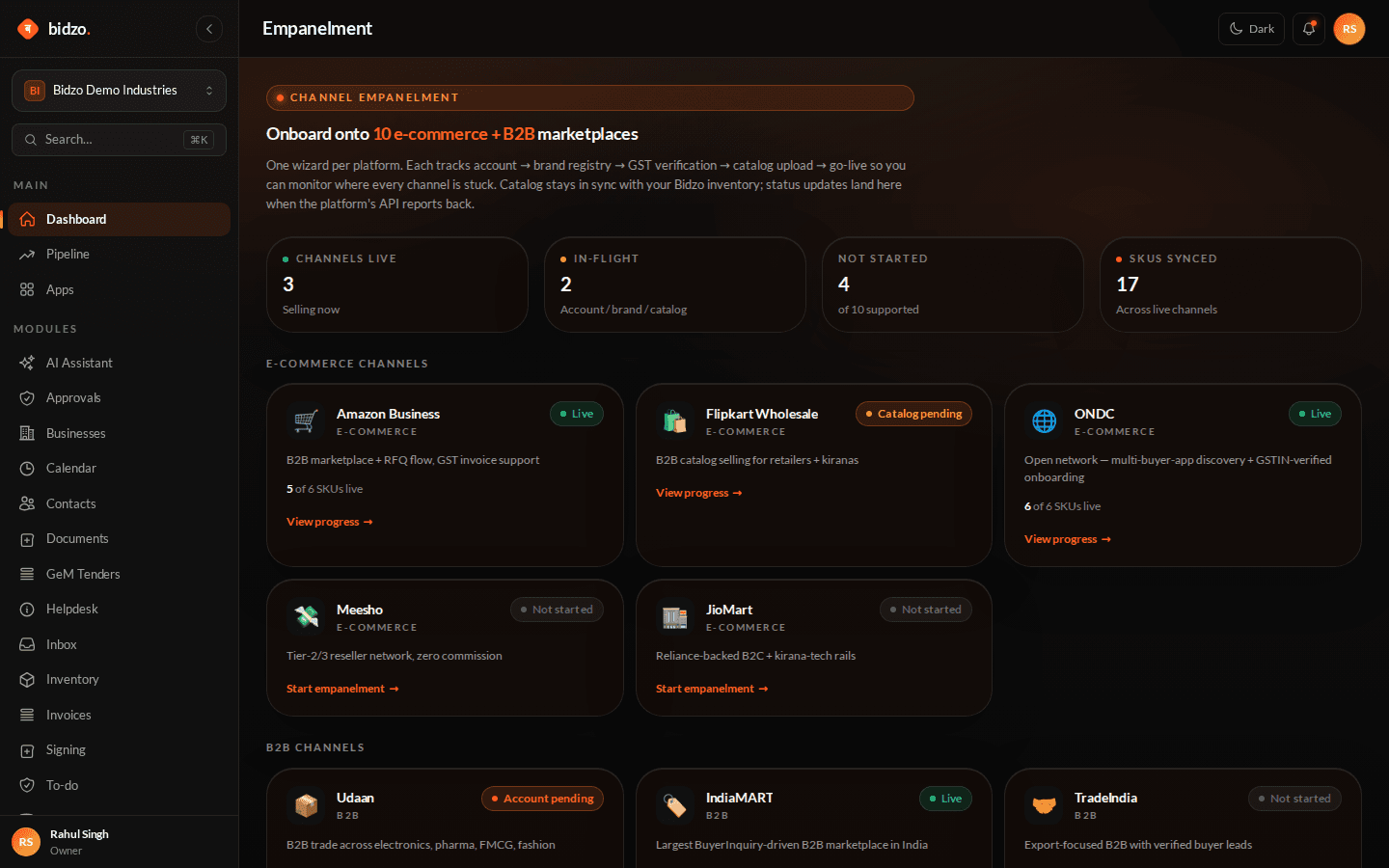The image size is (1389, 868).
Task: Click the Approvals shield icon
Action: tap(27, 398)
